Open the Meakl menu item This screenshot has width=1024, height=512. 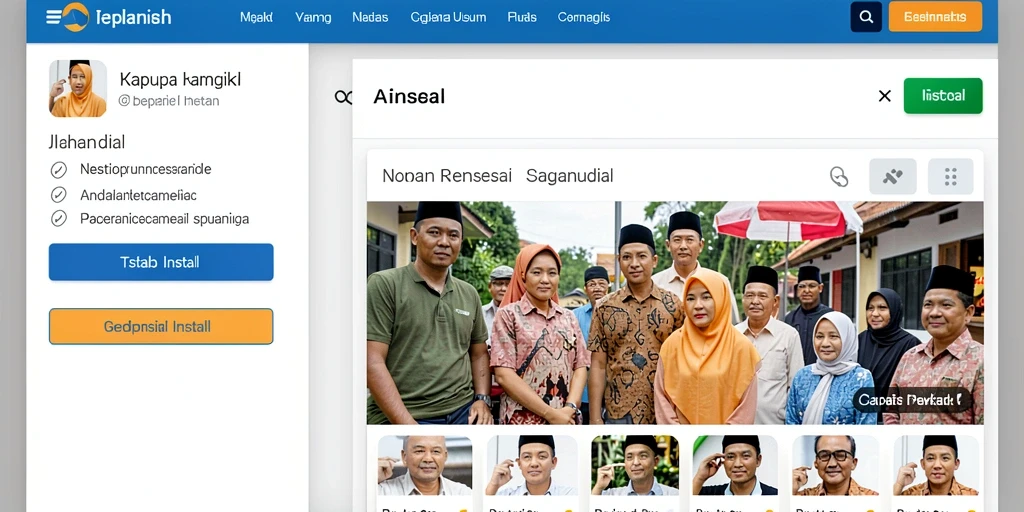pos(256,18)
